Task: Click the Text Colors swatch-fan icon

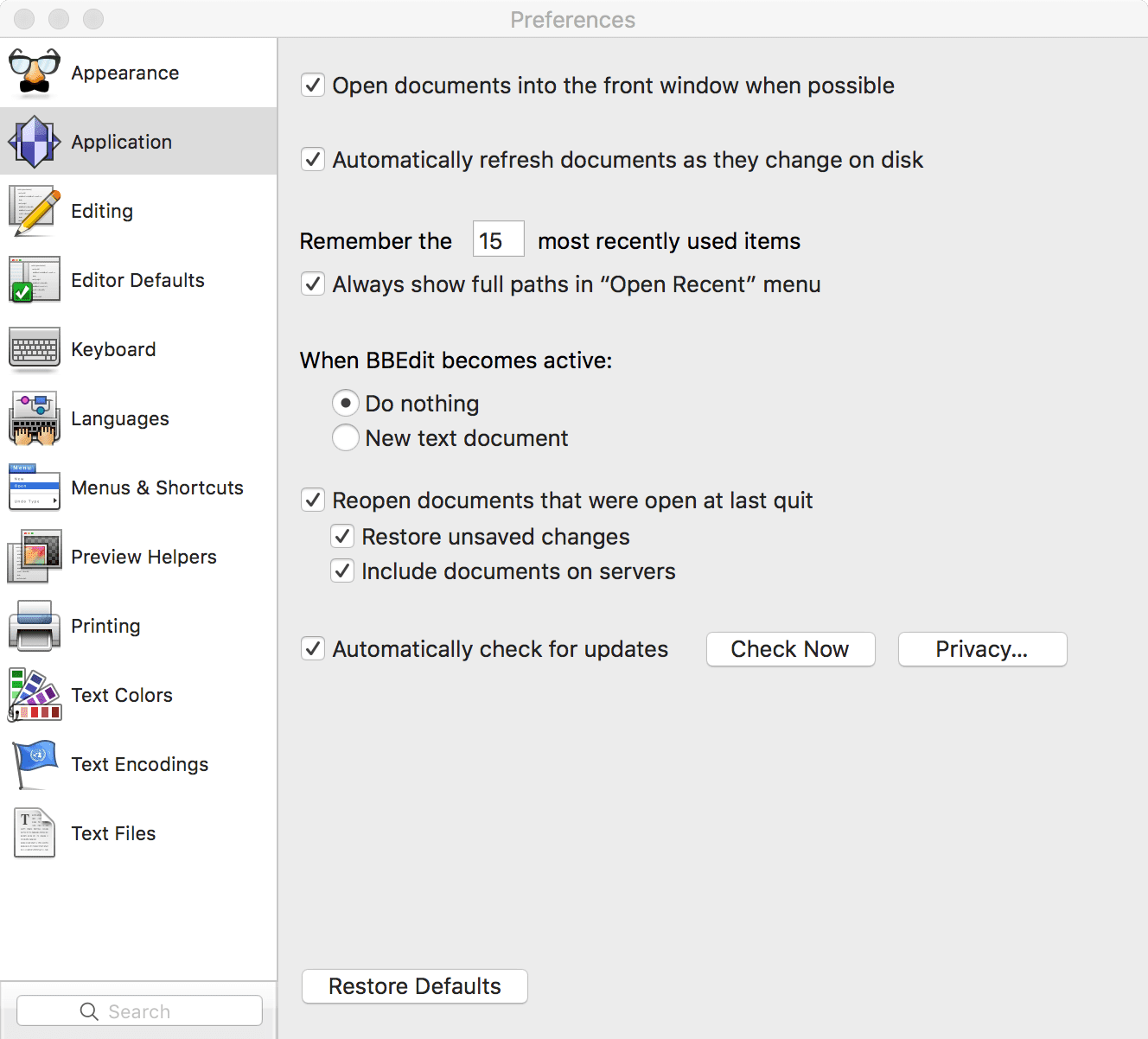Action: pos(35,695)
